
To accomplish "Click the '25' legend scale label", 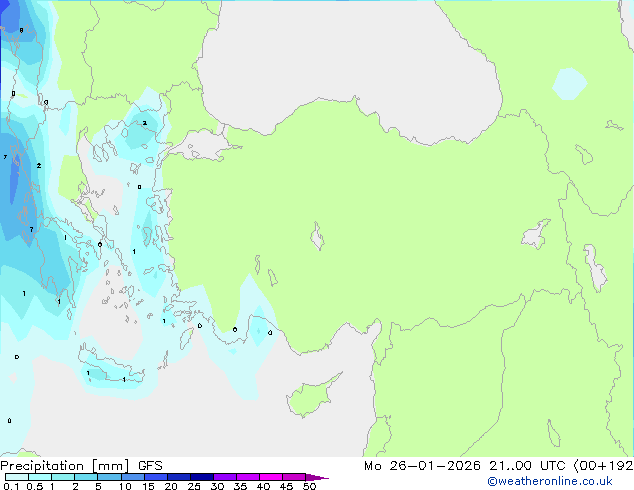I will (x=194, y=486).
